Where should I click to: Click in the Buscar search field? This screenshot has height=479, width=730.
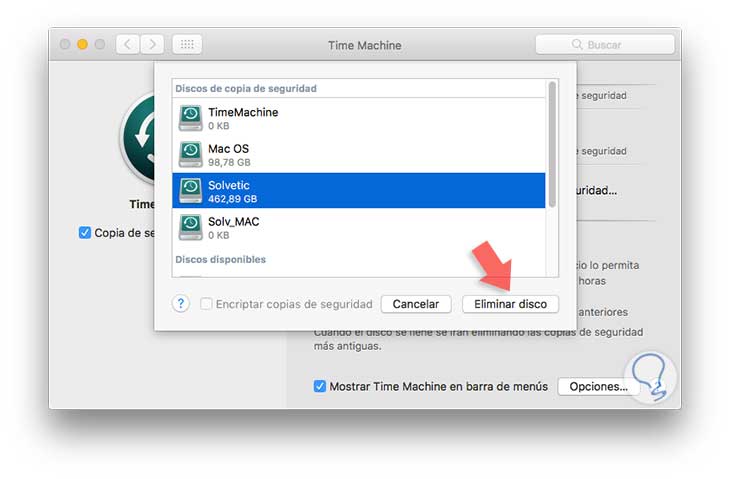click(x=605, y=45)
